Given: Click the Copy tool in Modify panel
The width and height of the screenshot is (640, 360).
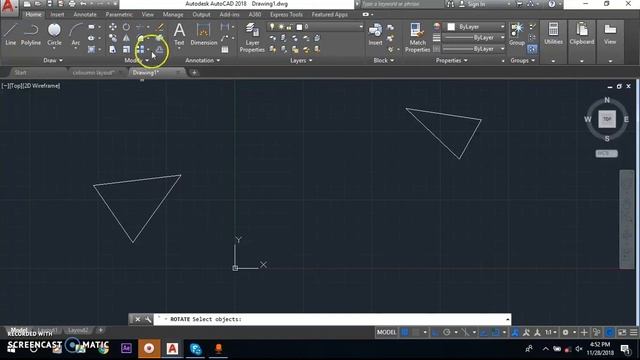Looking at the screenshot, I should (x=113, y=38).
